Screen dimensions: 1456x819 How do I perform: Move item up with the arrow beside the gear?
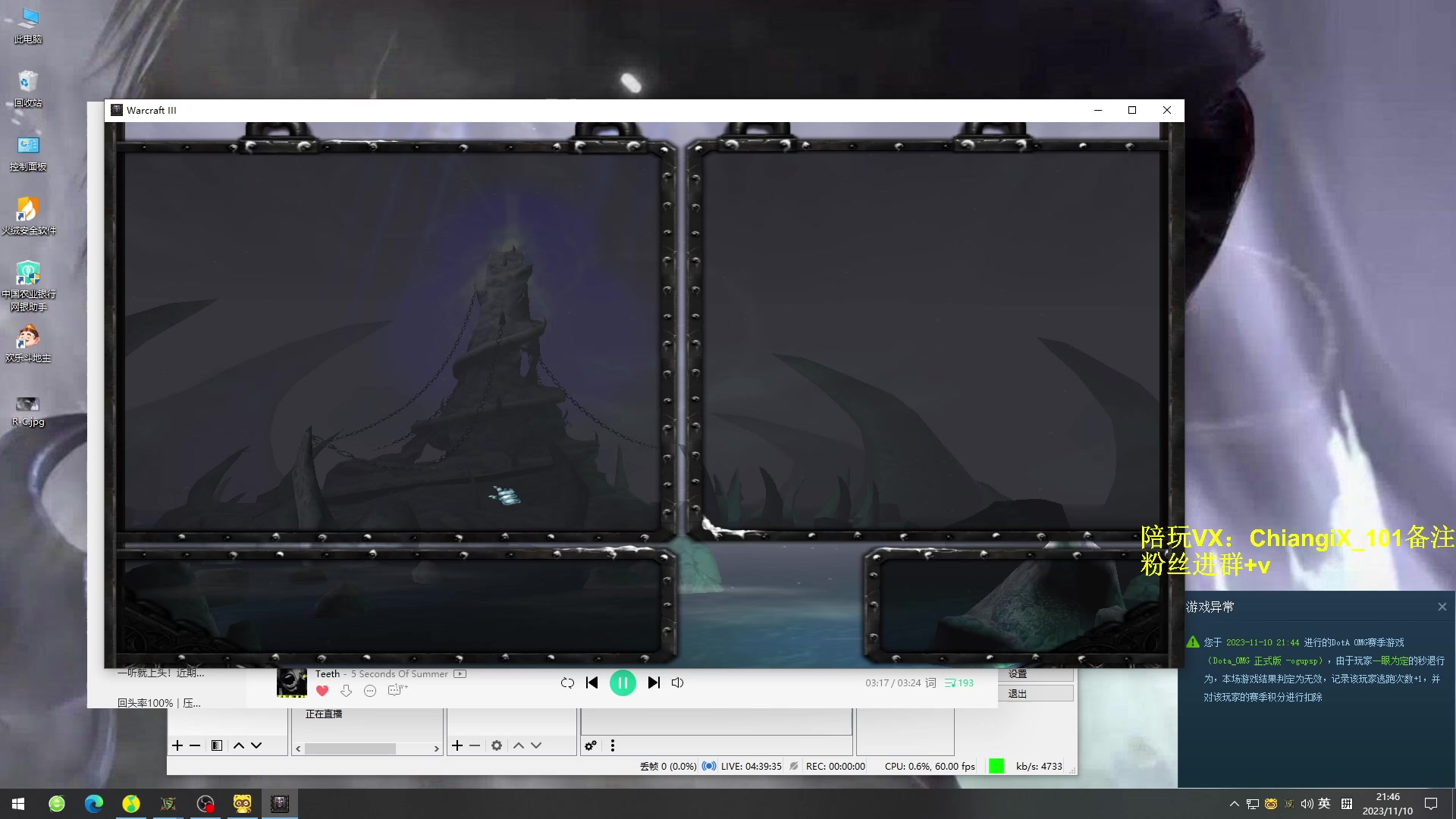[519, 745]
